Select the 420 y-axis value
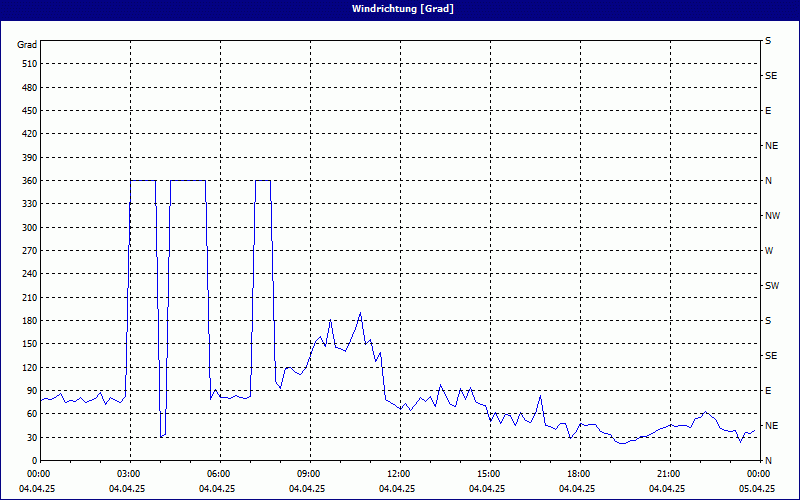 (x=30, y=134)
